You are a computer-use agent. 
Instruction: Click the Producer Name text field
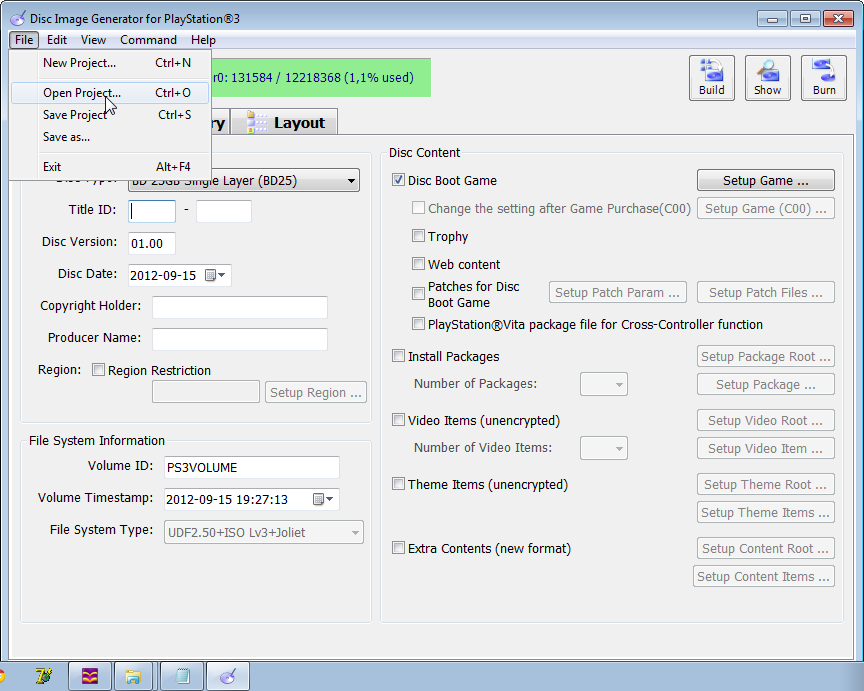pos(240,339)
